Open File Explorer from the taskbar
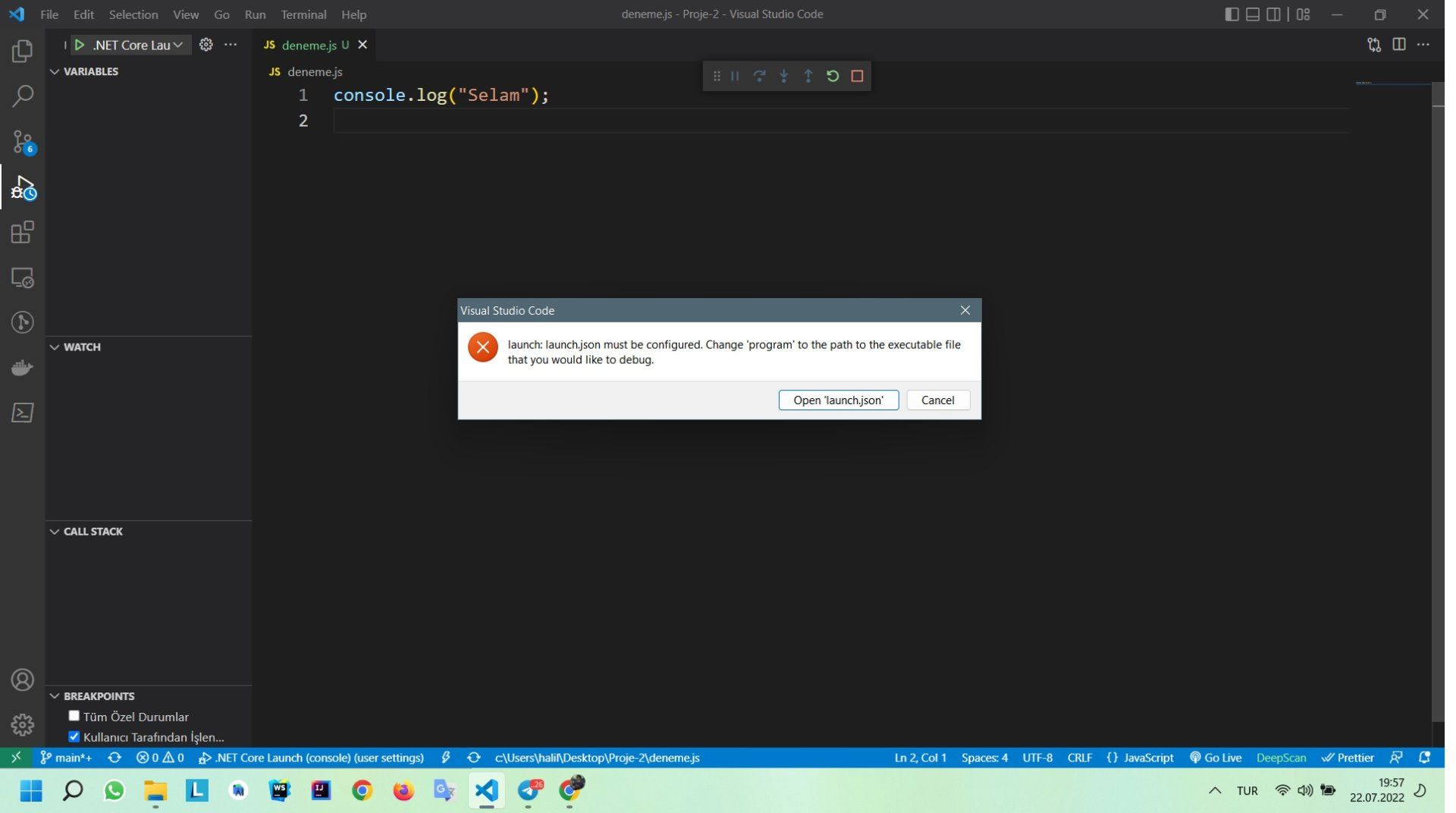 [x=155, y=791]
